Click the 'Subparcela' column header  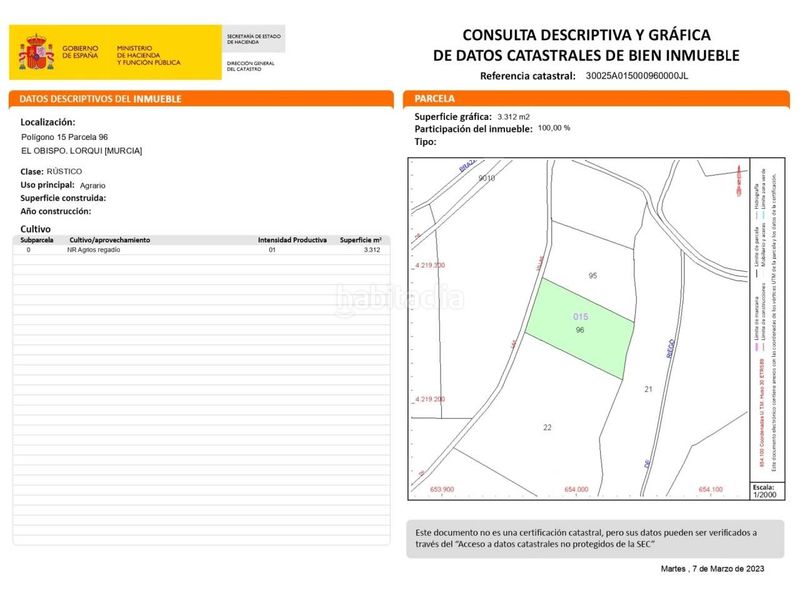pos(37,240)
